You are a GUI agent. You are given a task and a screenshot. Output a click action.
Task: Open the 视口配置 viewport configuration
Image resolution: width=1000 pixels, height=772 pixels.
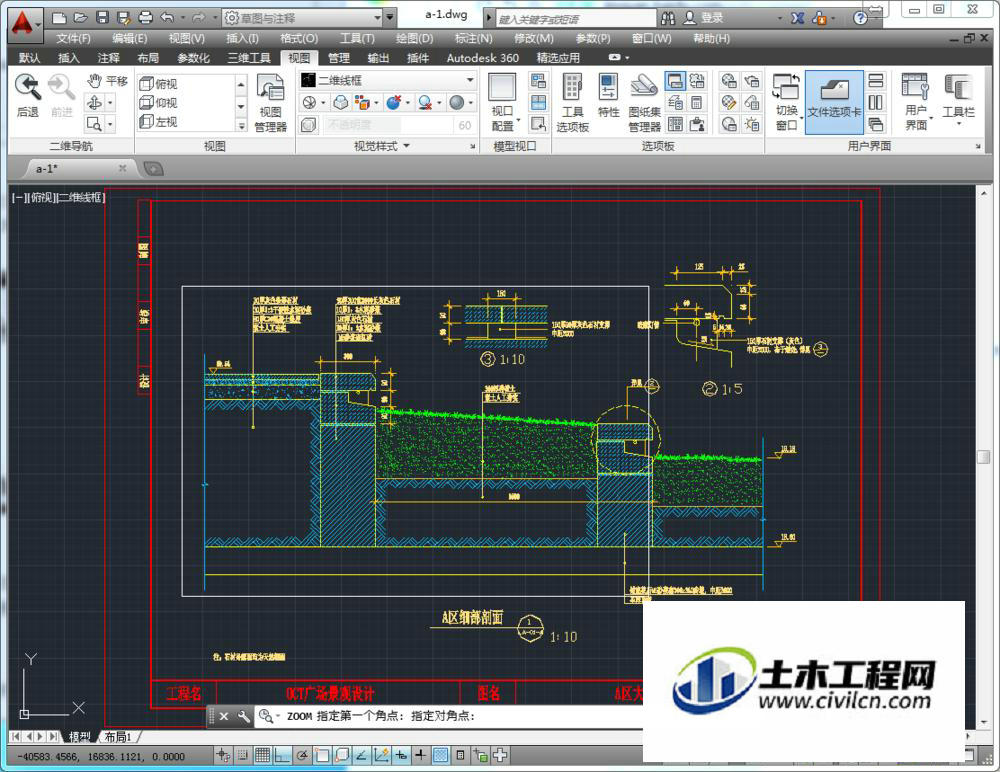click(502, 103)
